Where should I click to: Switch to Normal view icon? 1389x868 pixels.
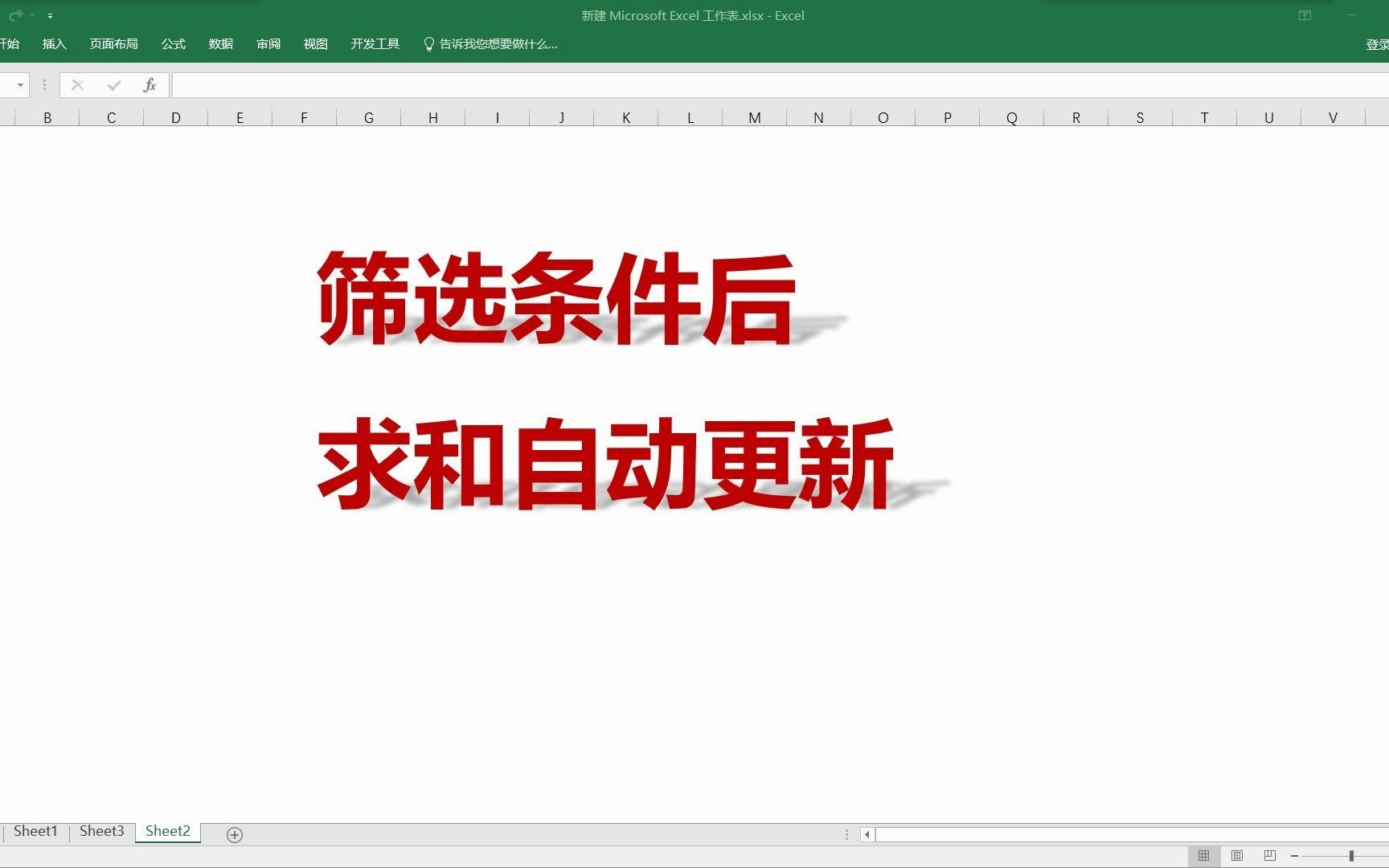click(1203, 856)
